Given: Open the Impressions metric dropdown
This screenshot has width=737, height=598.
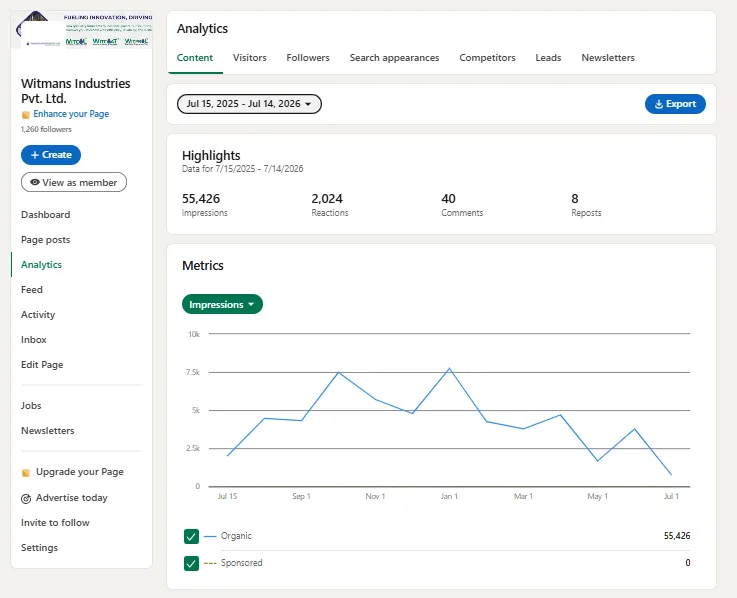Looking at the screenshot, I should pos(222,304).
